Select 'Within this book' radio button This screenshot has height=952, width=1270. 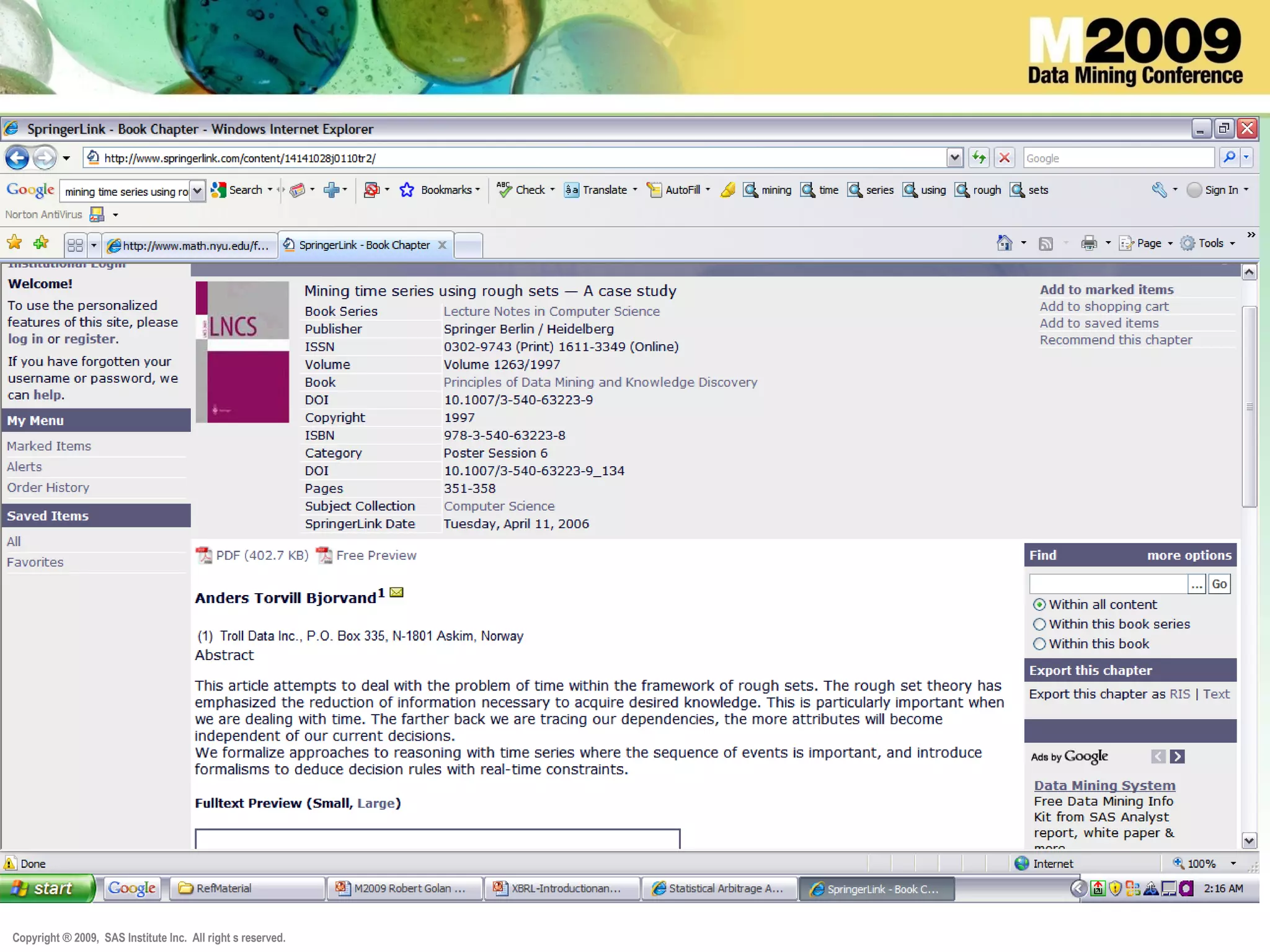(x=1039, y=644)
